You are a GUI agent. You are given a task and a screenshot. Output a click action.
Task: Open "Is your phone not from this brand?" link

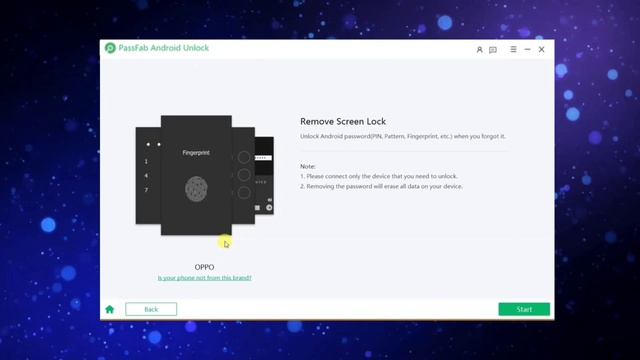point(204,278)
